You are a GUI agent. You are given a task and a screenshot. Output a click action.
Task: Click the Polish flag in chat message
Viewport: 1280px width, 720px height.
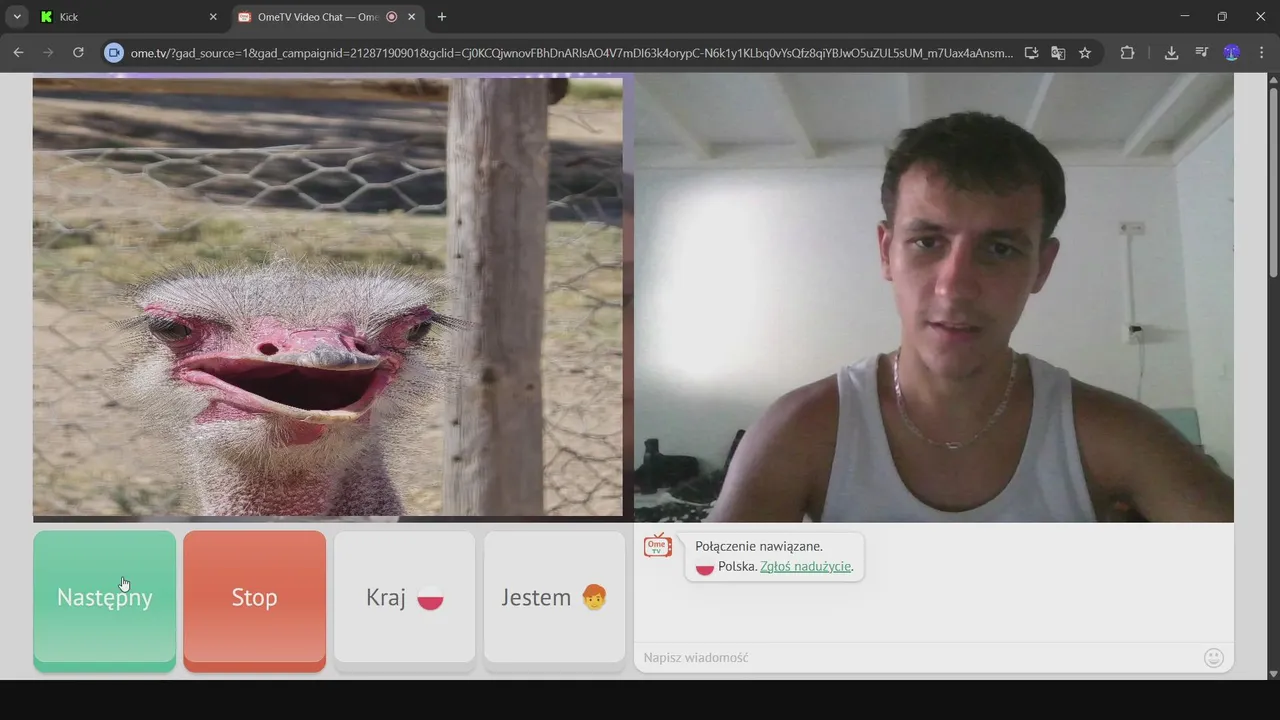coord(704,567)
